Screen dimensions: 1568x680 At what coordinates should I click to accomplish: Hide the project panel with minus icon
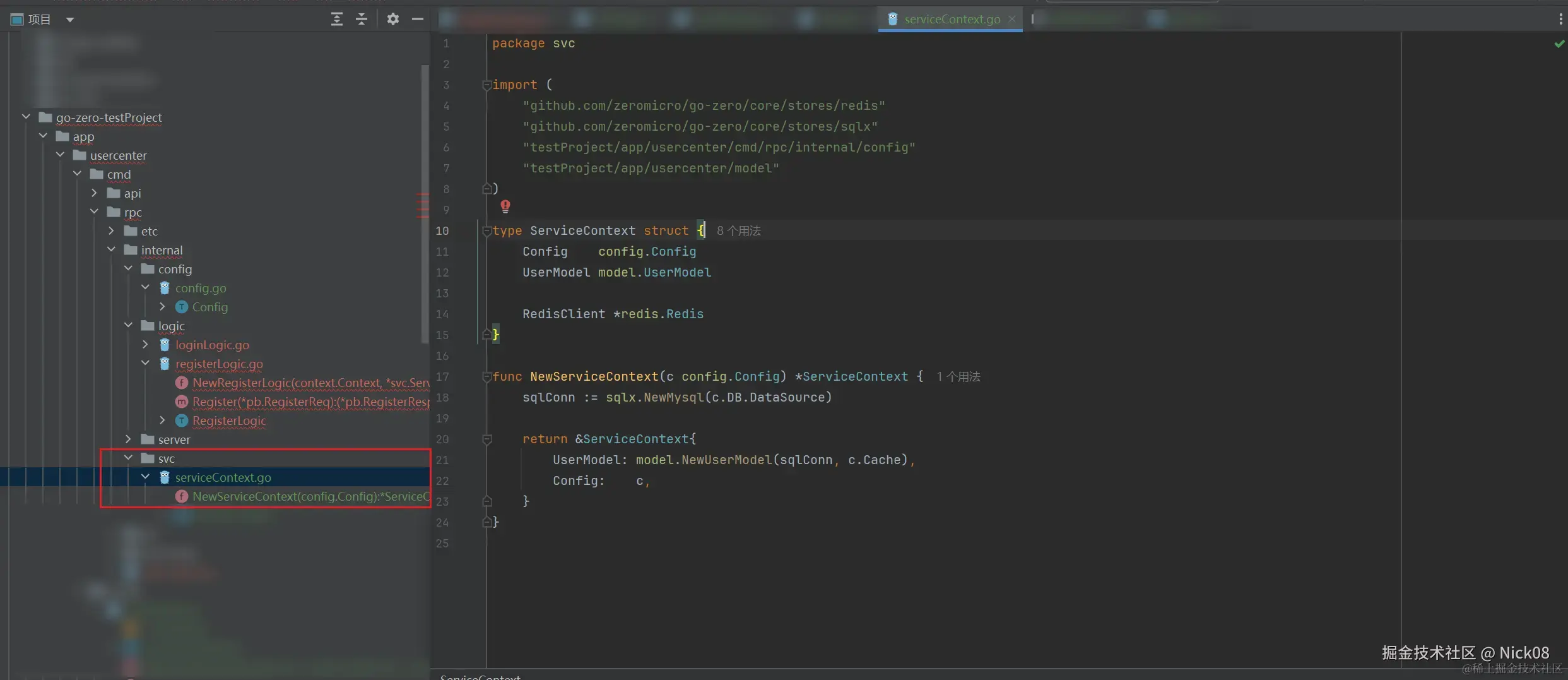[x=418, y=19]
